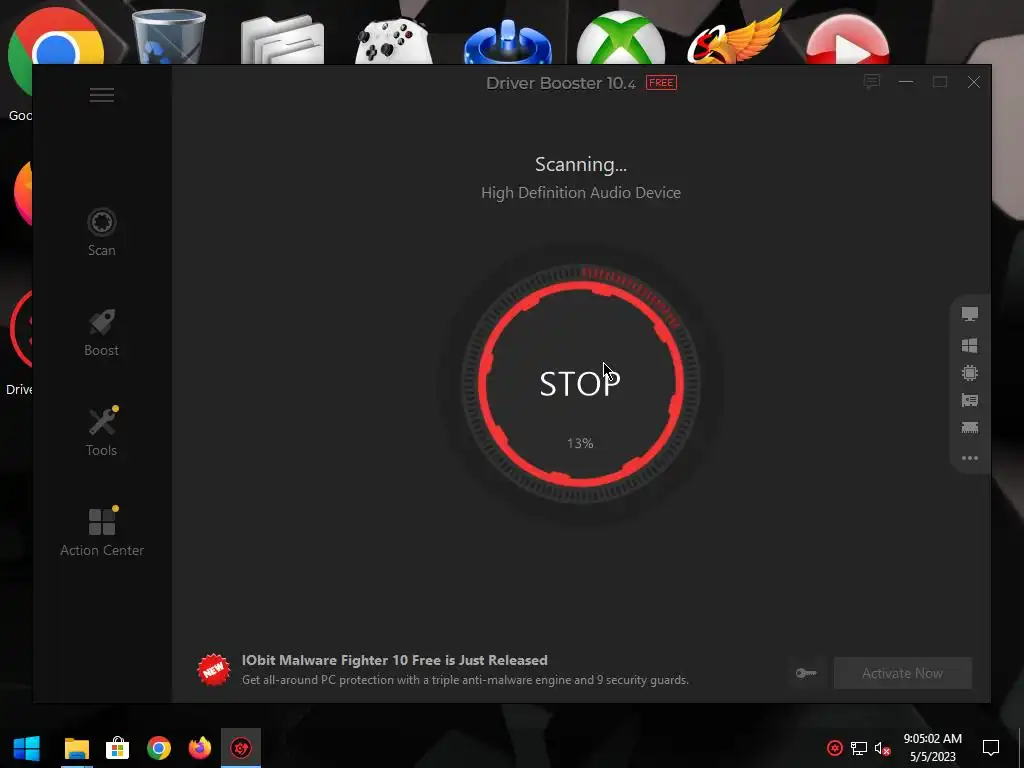The image size is (1024, 768).
Task: Close the Driver Booster window
Action: [x=974, y=82]
